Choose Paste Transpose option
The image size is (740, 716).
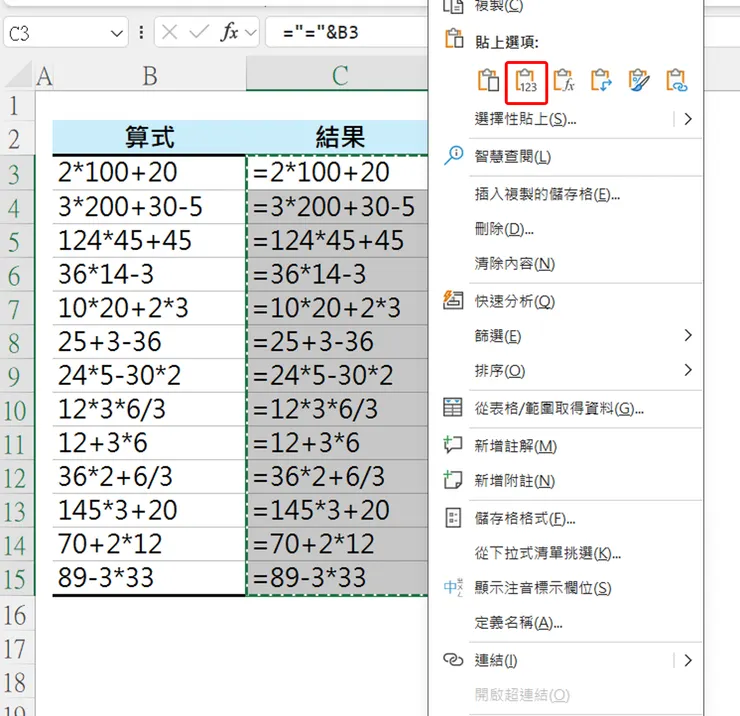(601, 80)
